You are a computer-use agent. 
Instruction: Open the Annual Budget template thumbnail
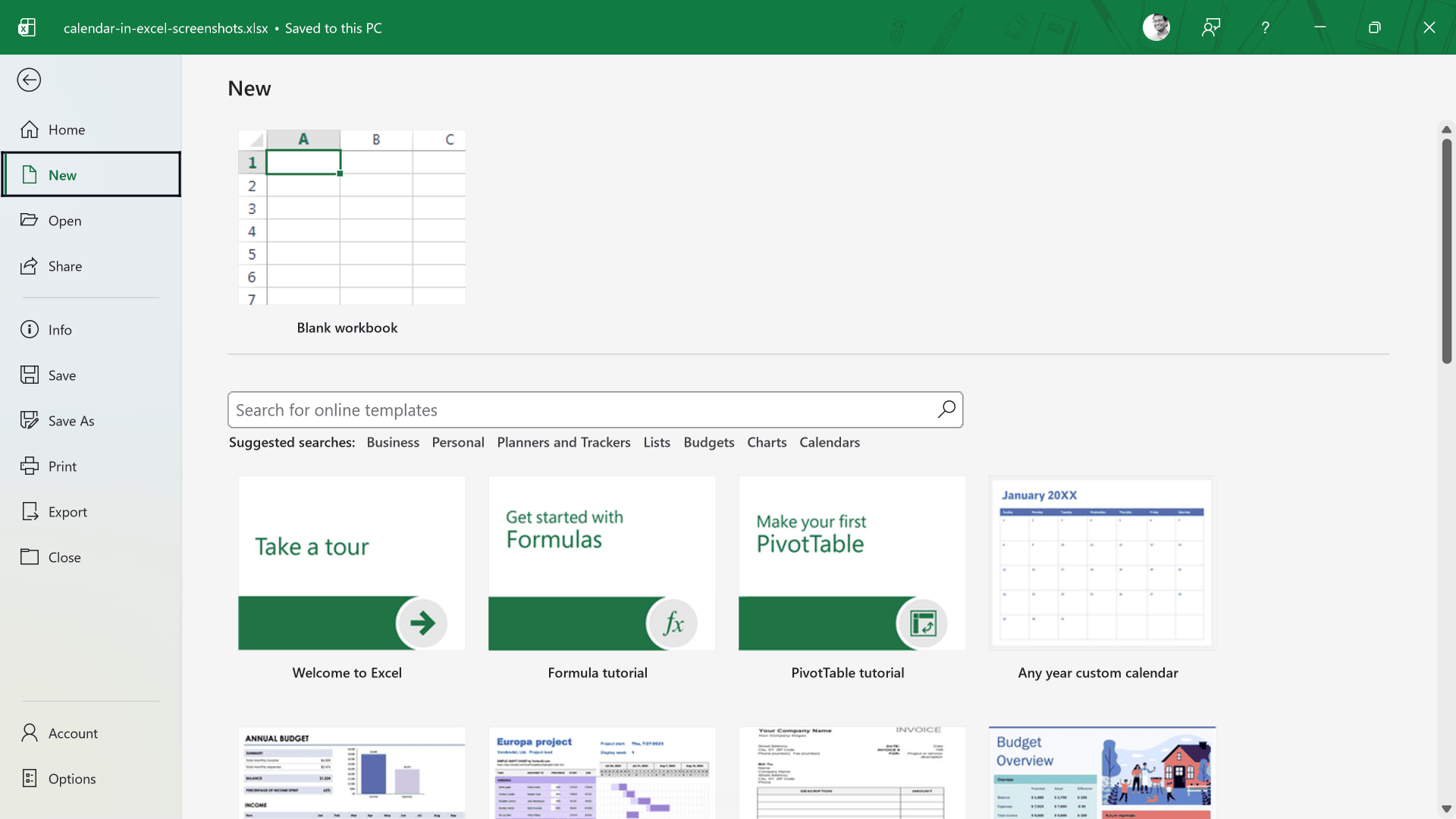pyautogui.click(x=352, y=773)
